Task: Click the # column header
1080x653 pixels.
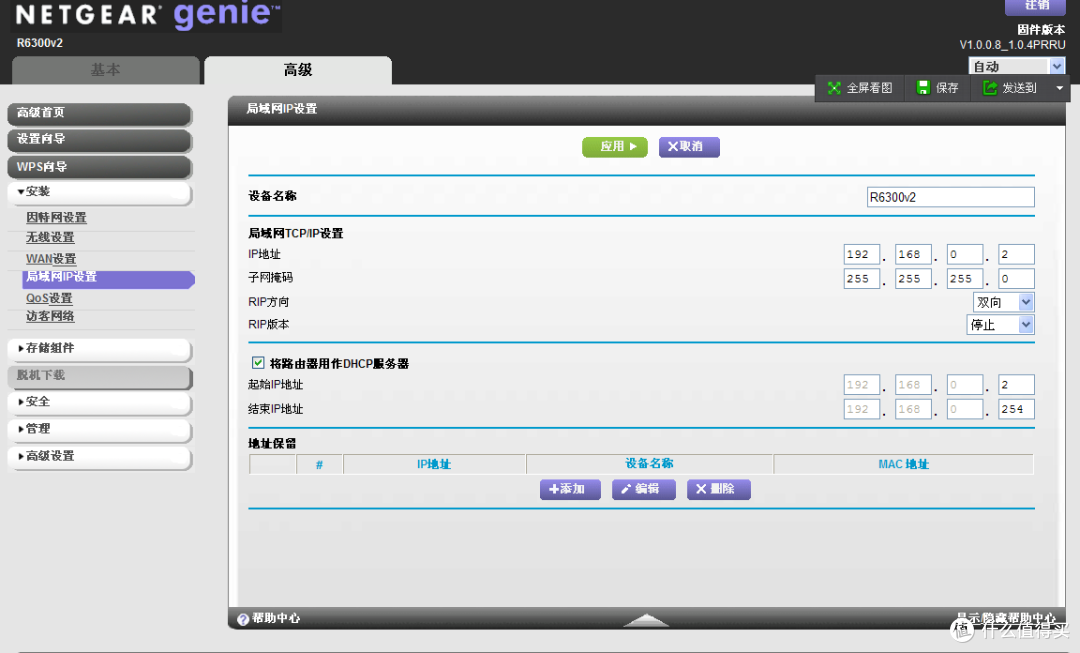Action: pyautogui.click(x=320, y=465)
